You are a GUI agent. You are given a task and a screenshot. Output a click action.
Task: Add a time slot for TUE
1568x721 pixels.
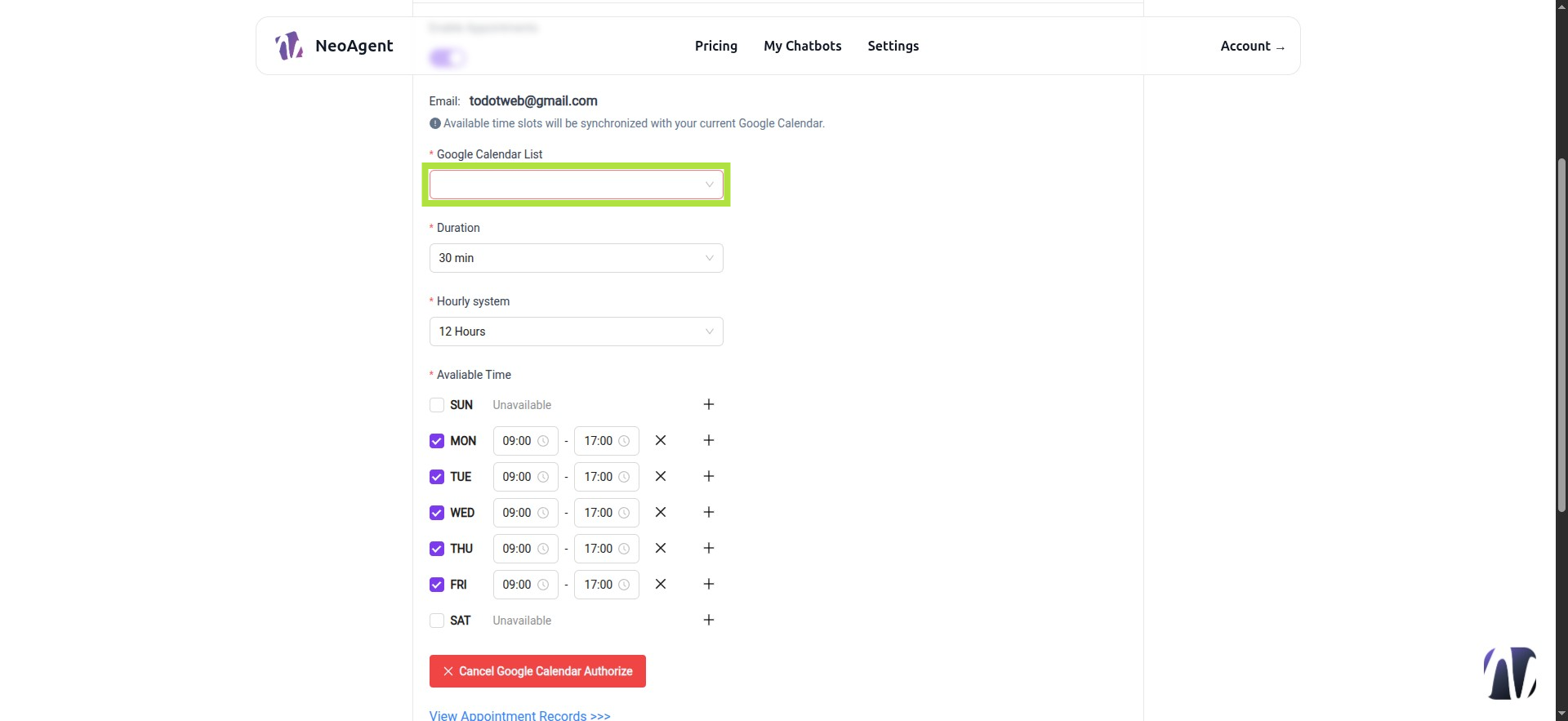point(709,477)
